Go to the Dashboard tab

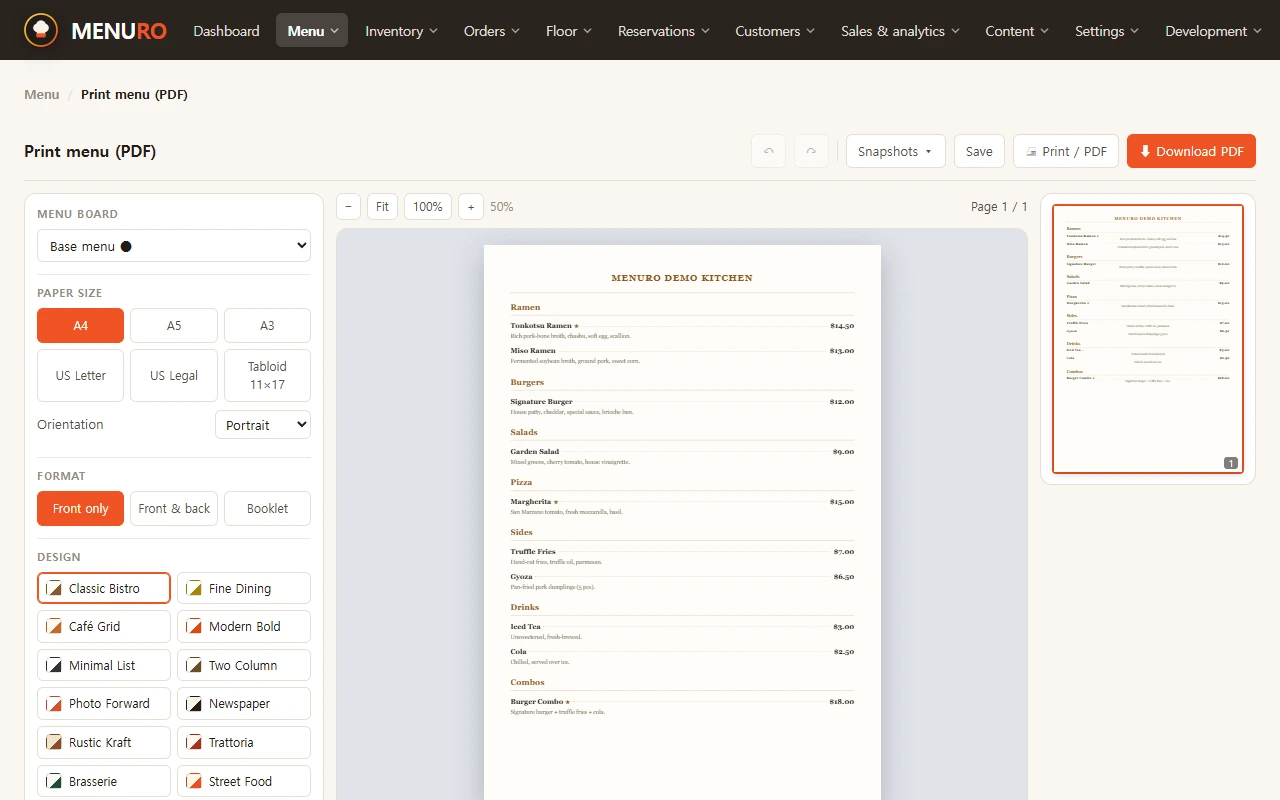click(x=226, y=31)
